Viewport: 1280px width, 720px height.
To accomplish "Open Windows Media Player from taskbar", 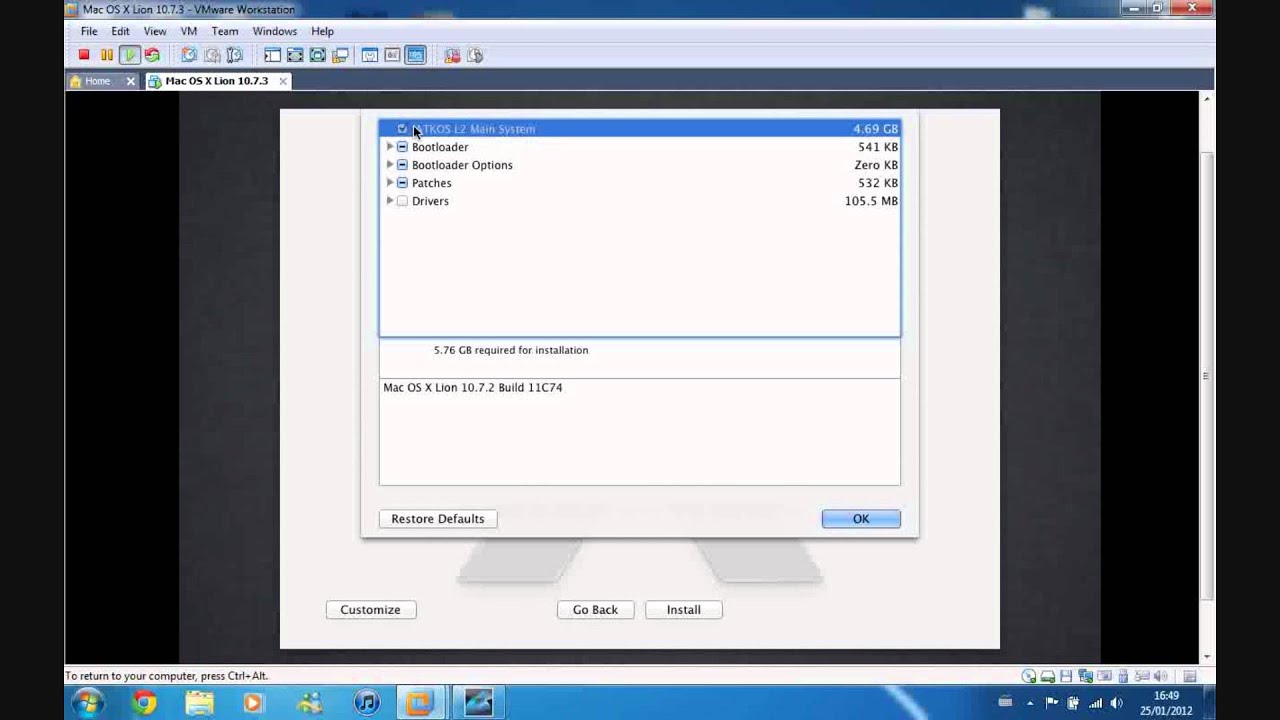I will pyautogui.click(x=253, y=703).
